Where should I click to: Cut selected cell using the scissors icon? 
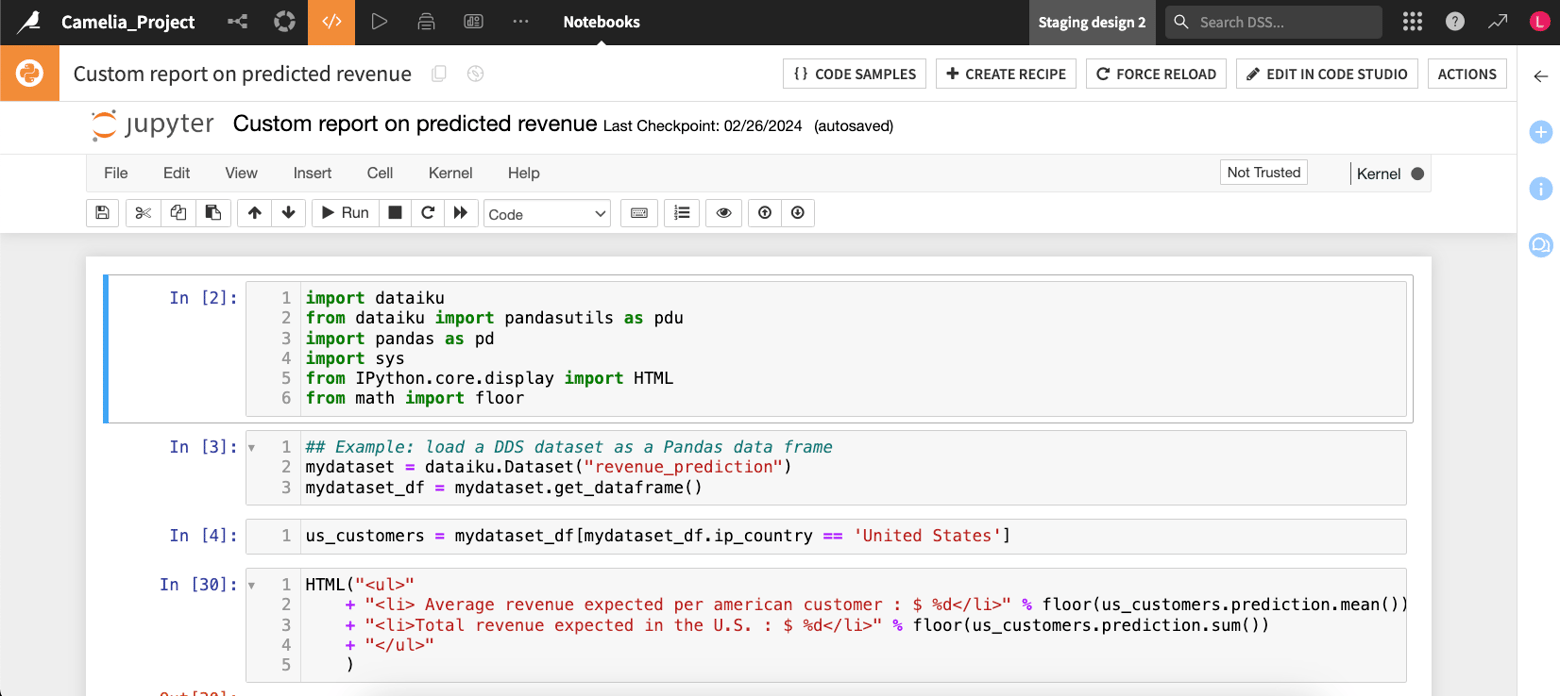pyautogui.click(x=140, y=213)
